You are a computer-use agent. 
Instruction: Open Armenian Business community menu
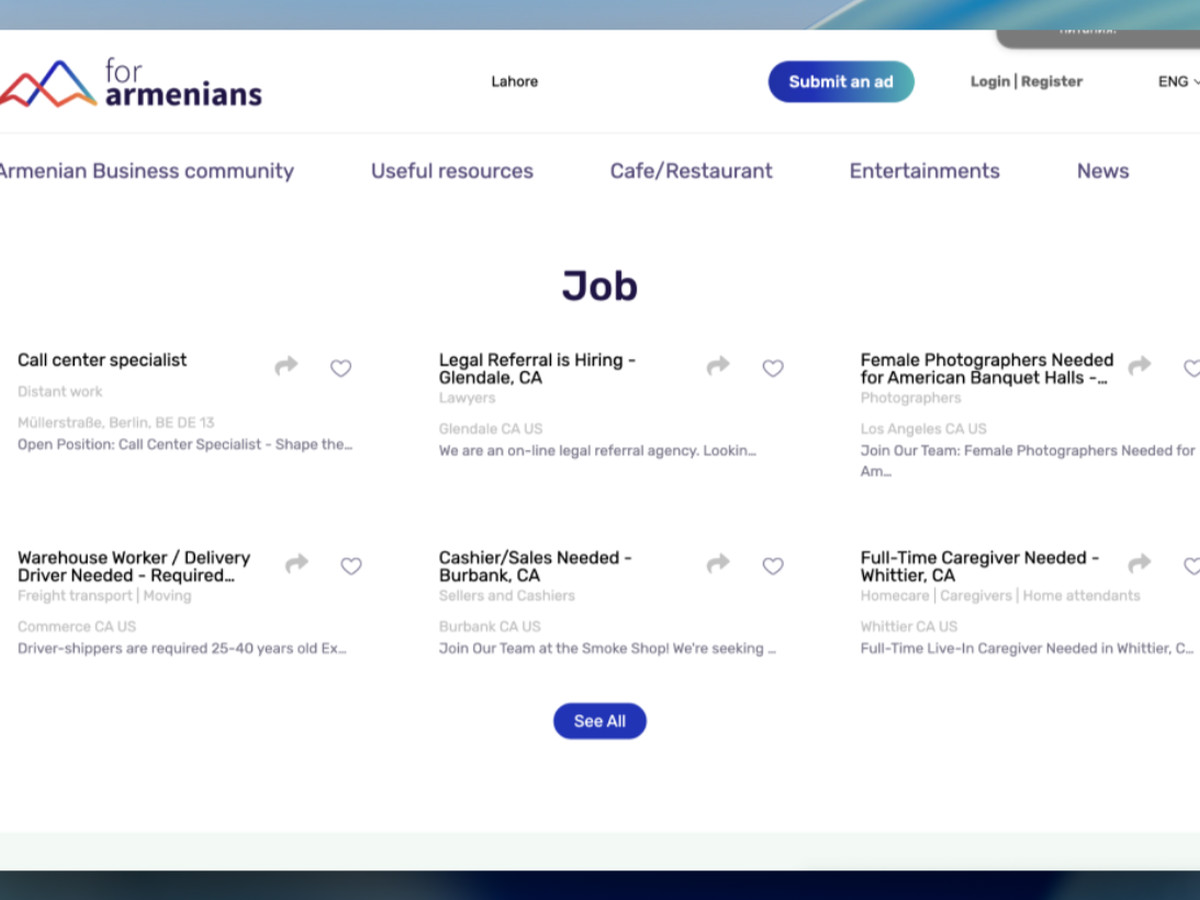(x=146, y=171)
